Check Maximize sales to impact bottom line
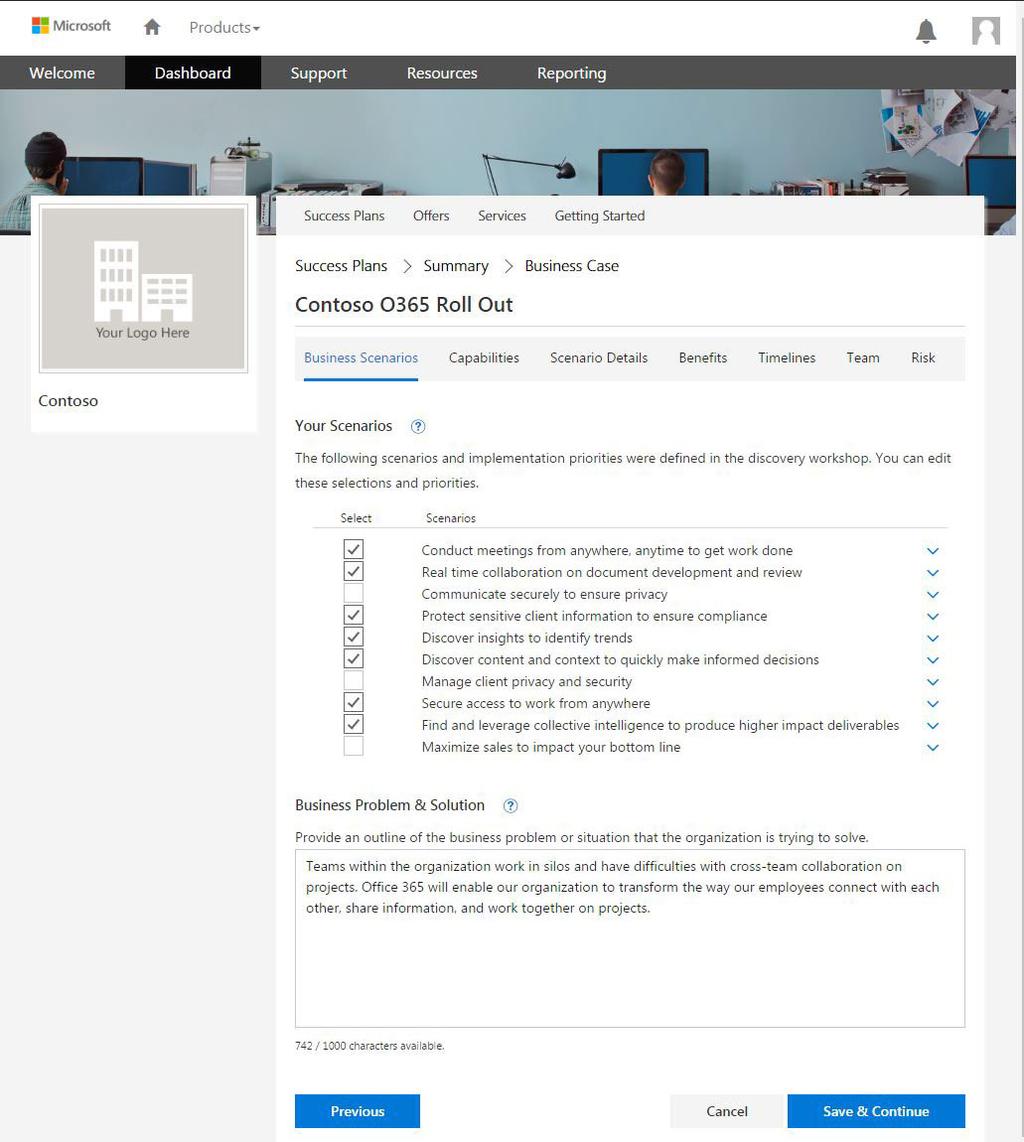1024x1142 pixels. pos(353,746)
